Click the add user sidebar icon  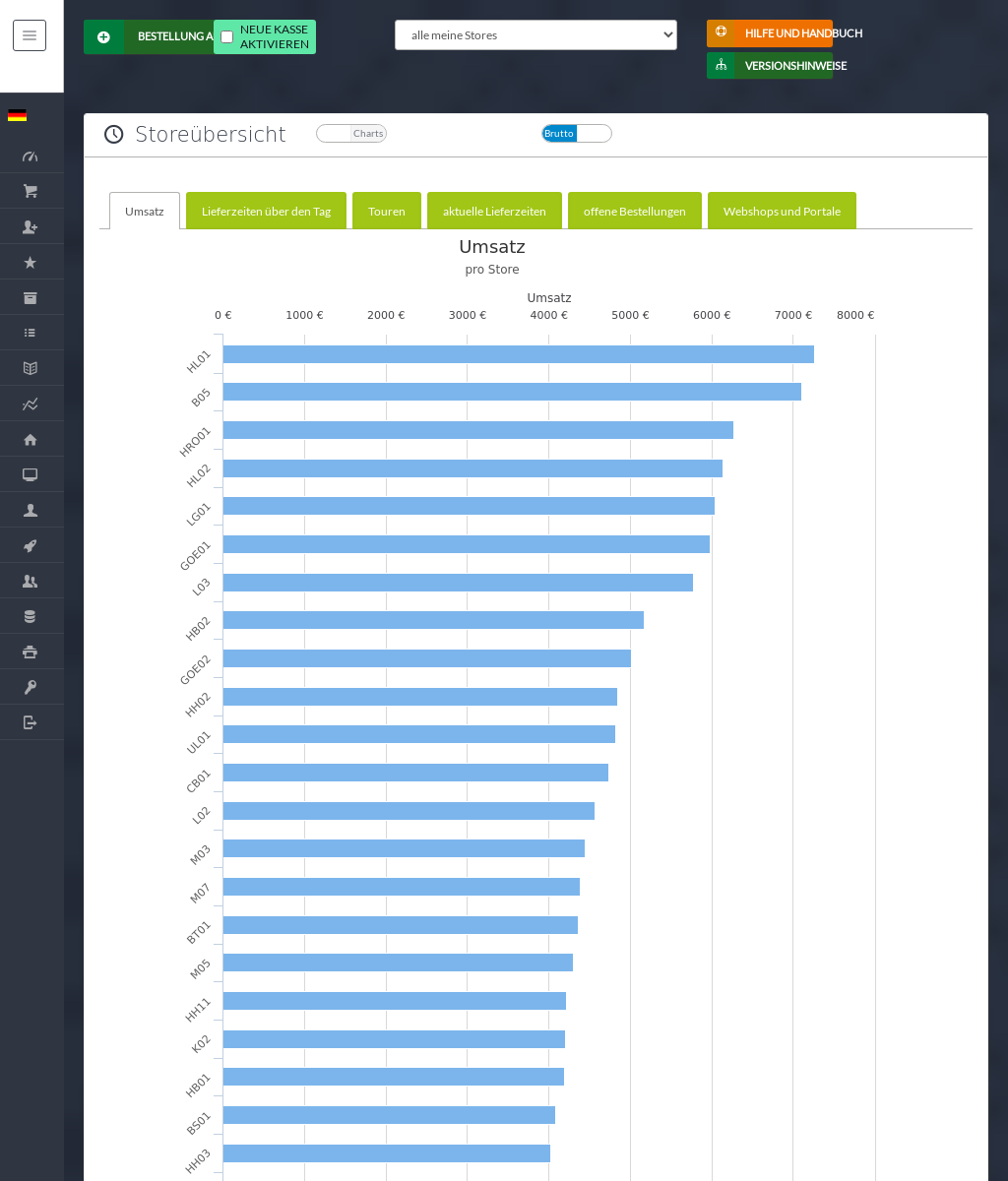point(31,226)
